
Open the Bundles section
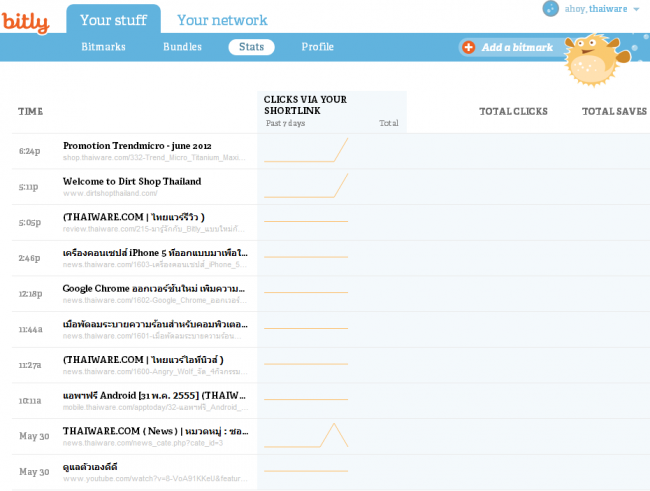(182, 47)
